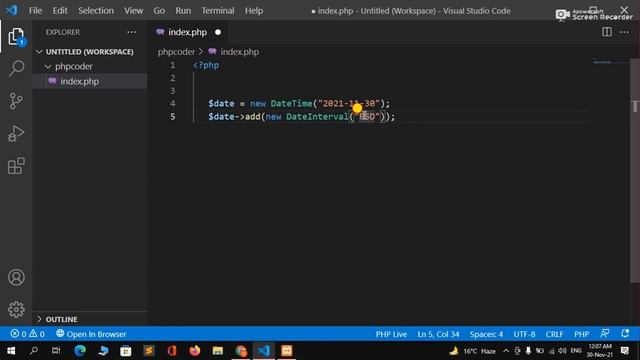Click the DateTime class name on line 4
Viewport: 640px width, 360px height.
(291, 103)
